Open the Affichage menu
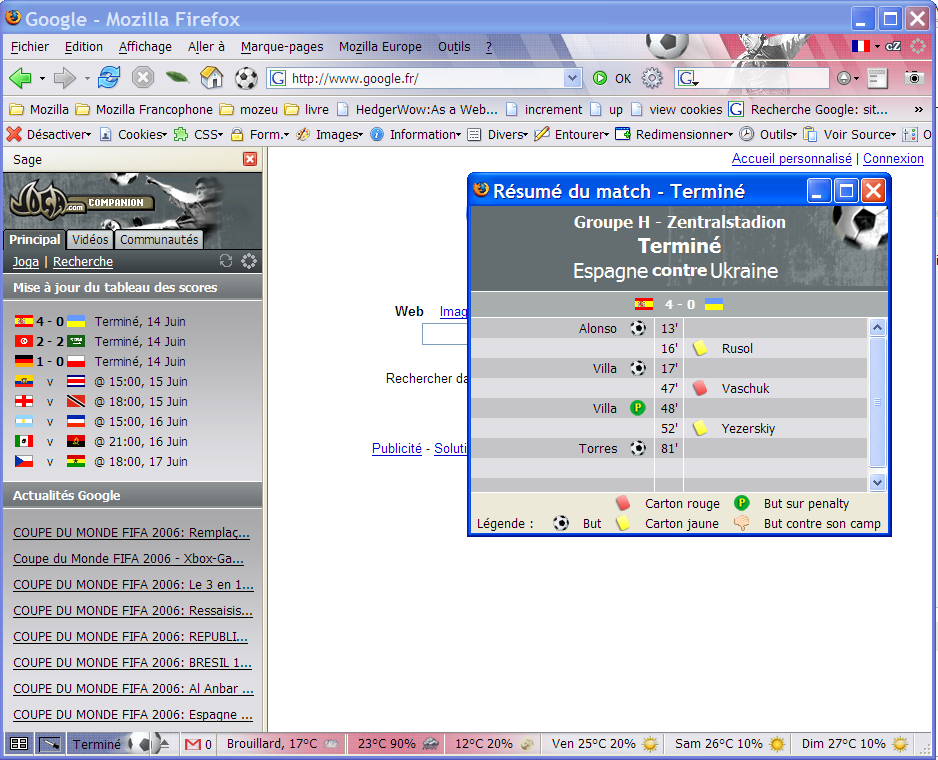 (x=145, y=47)
